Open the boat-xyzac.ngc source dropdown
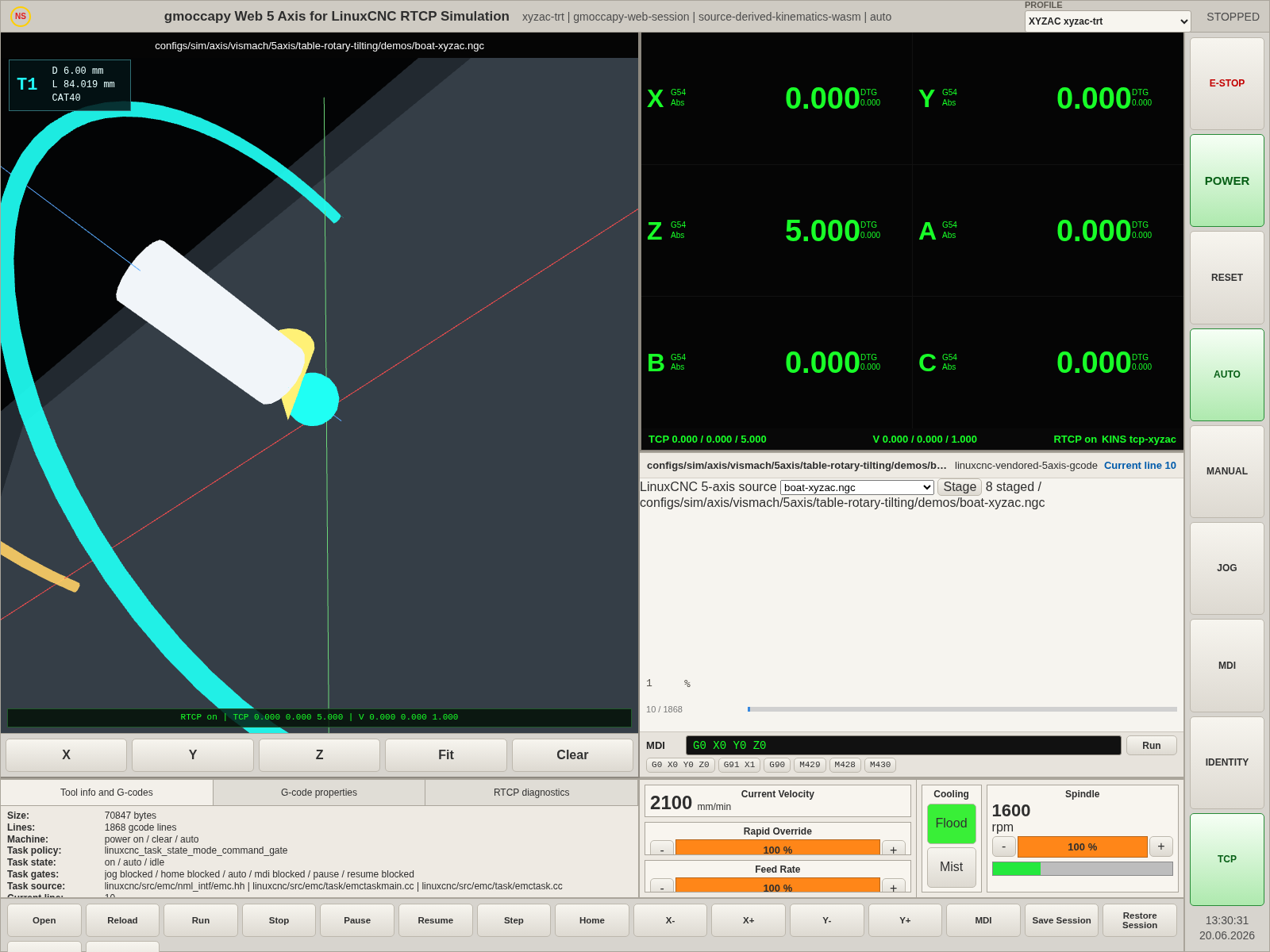Viewport: 1270px width, 952px height. [x=856, y=487]
